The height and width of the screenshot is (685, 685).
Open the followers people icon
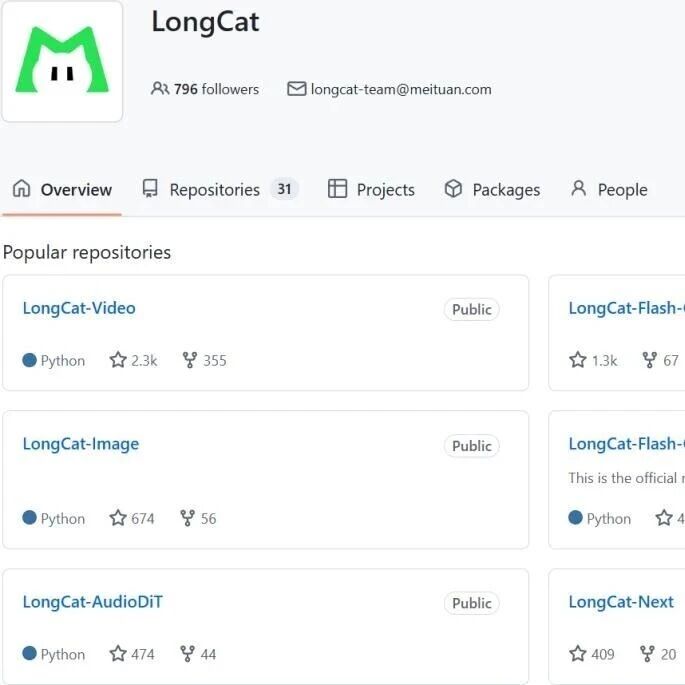pyautogui.click(x=160, y=89)
